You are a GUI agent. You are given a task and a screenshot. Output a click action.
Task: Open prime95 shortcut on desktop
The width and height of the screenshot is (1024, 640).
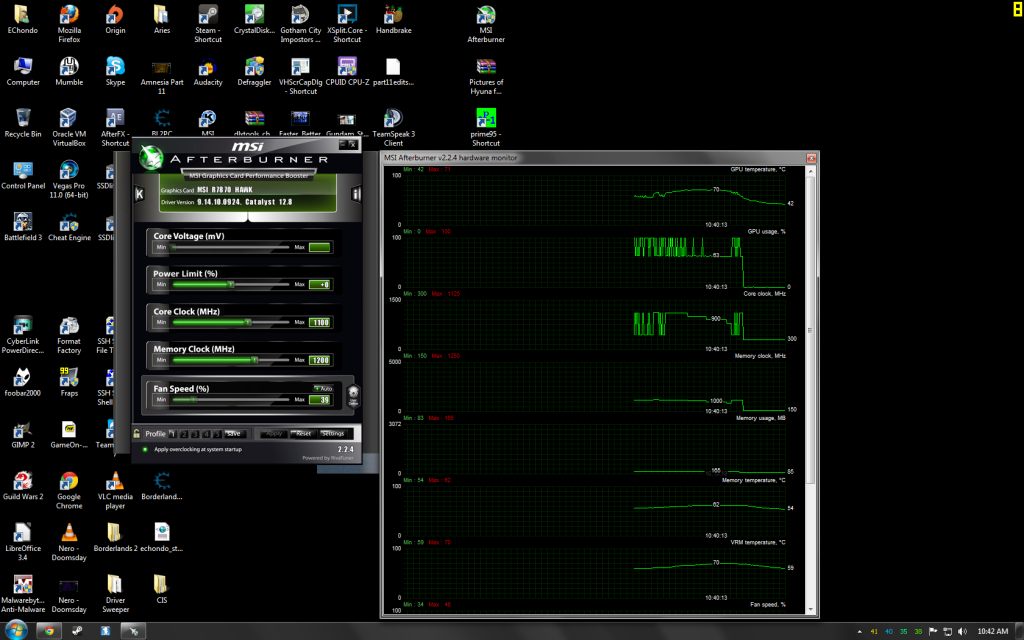coord(486,128)
